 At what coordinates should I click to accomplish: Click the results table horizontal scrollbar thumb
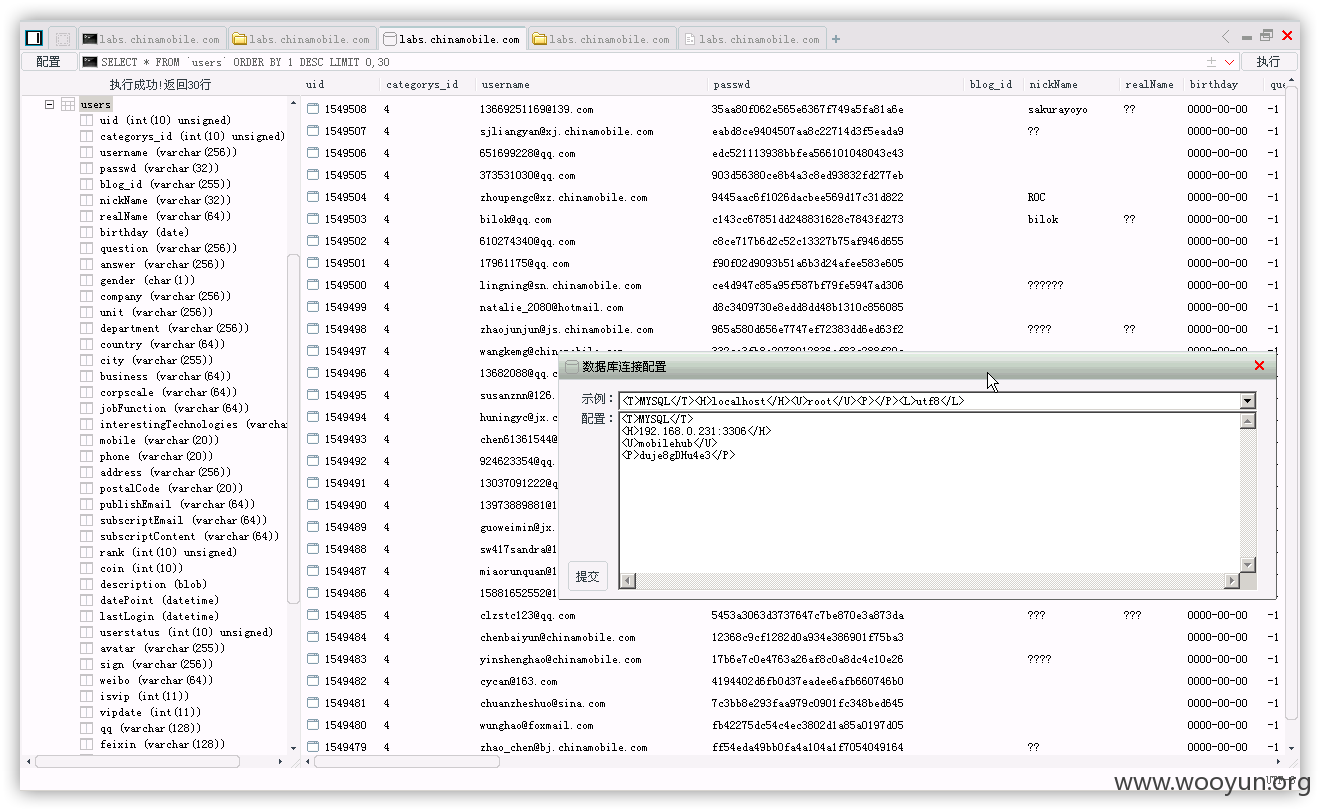[406, 761]
